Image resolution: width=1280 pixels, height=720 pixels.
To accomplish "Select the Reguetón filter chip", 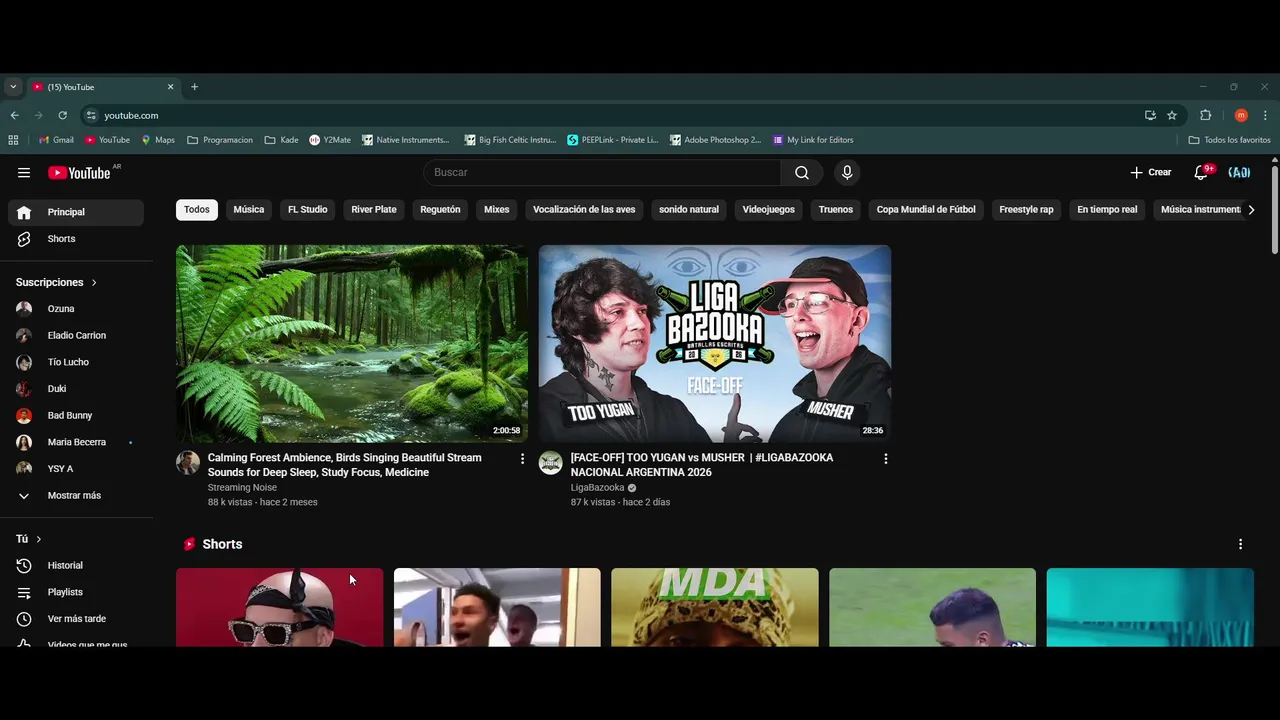I will click(x=440, y=210).
